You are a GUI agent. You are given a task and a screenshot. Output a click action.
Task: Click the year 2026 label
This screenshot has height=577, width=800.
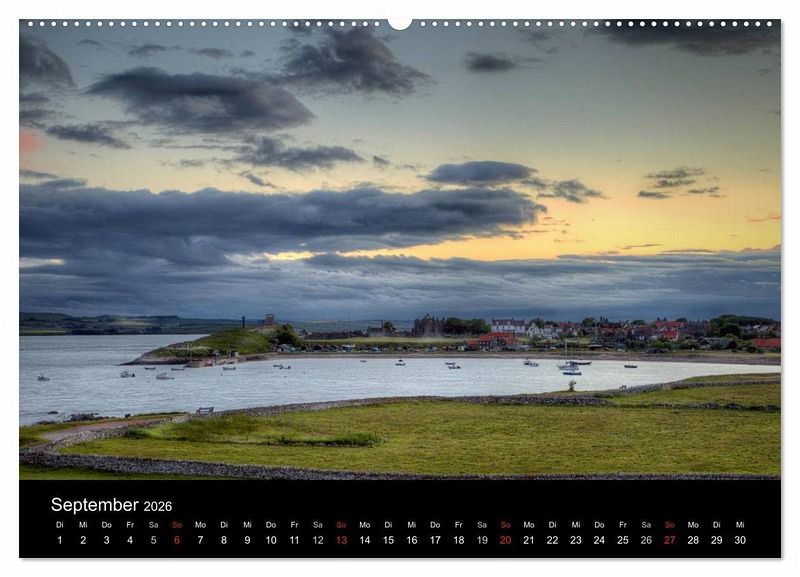[158, 507]
